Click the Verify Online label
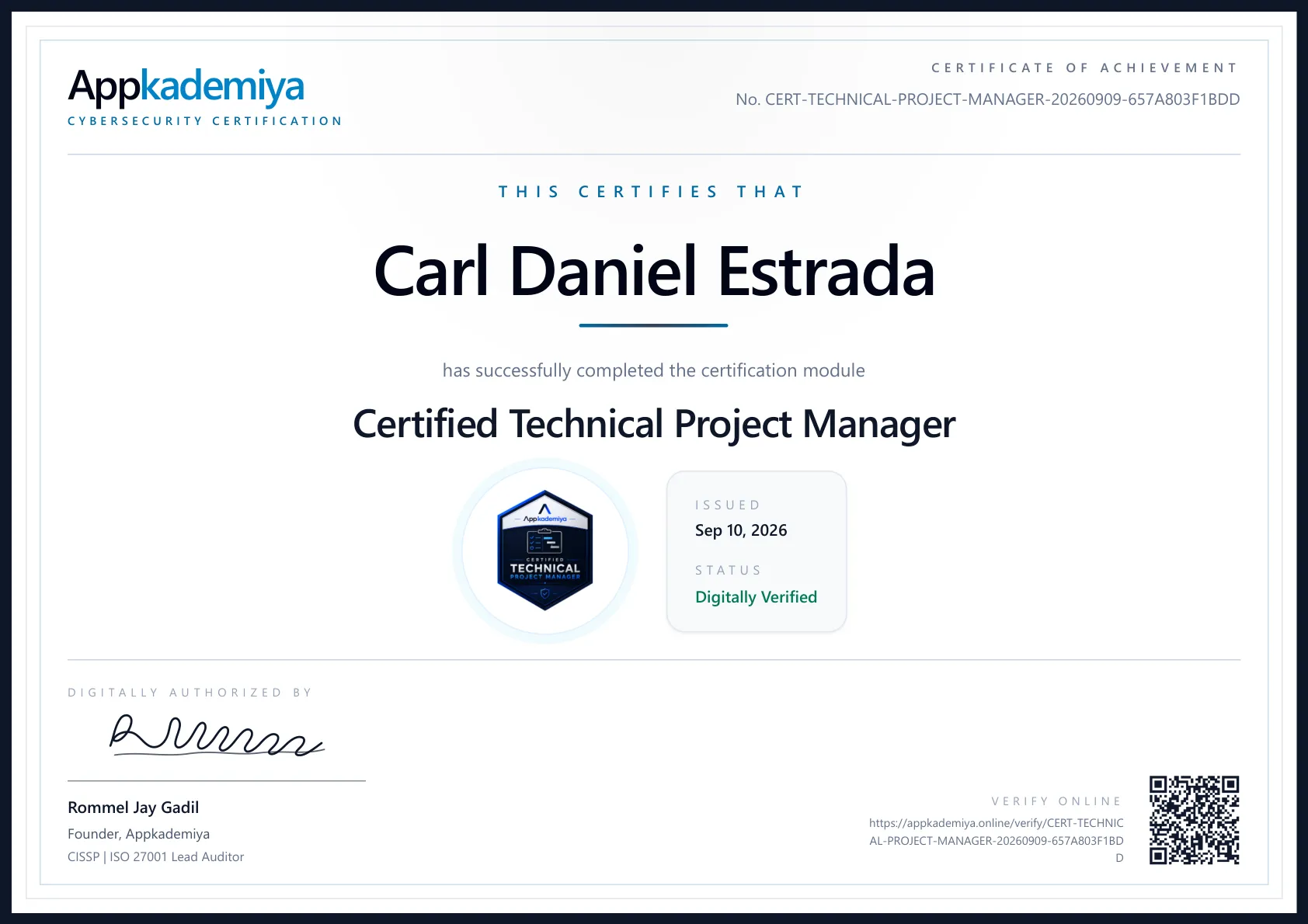Screen dimensions: 1308x924 coord(1057,801)
